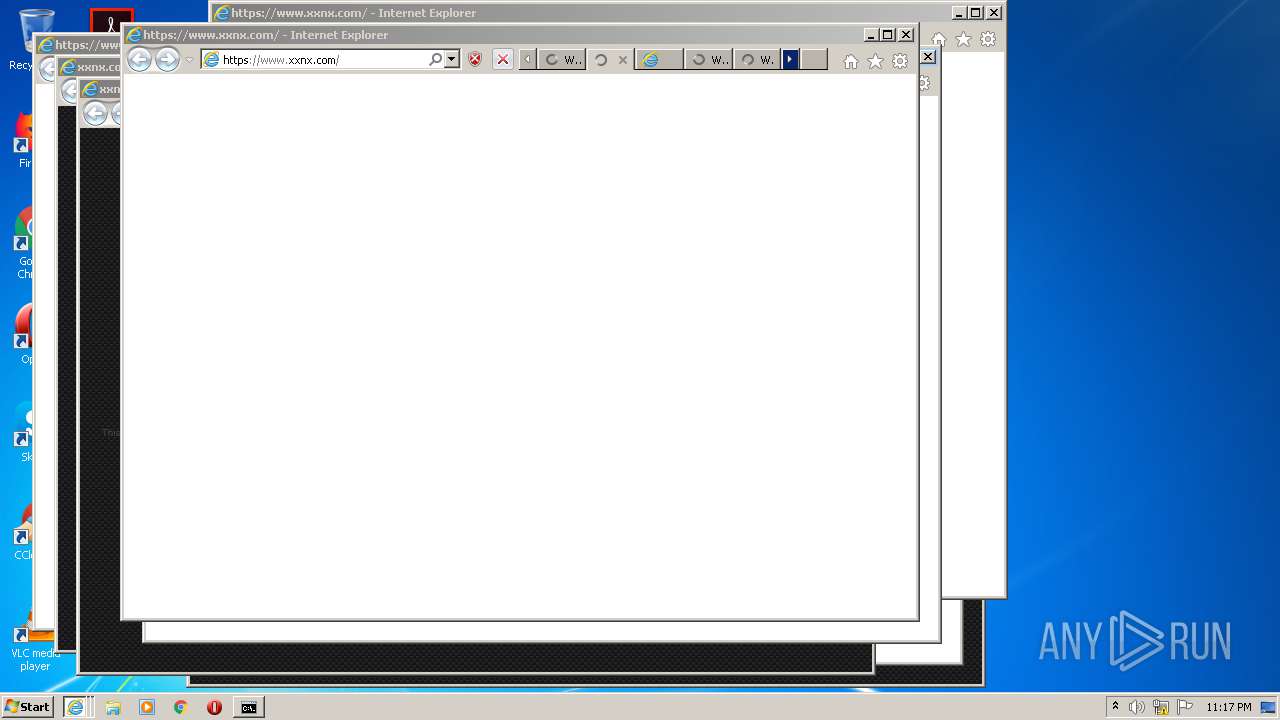Viewport: 1280px width, 720px height.
Task: Switch to the last loading 'W.' tab
Action: pos(757,59)
